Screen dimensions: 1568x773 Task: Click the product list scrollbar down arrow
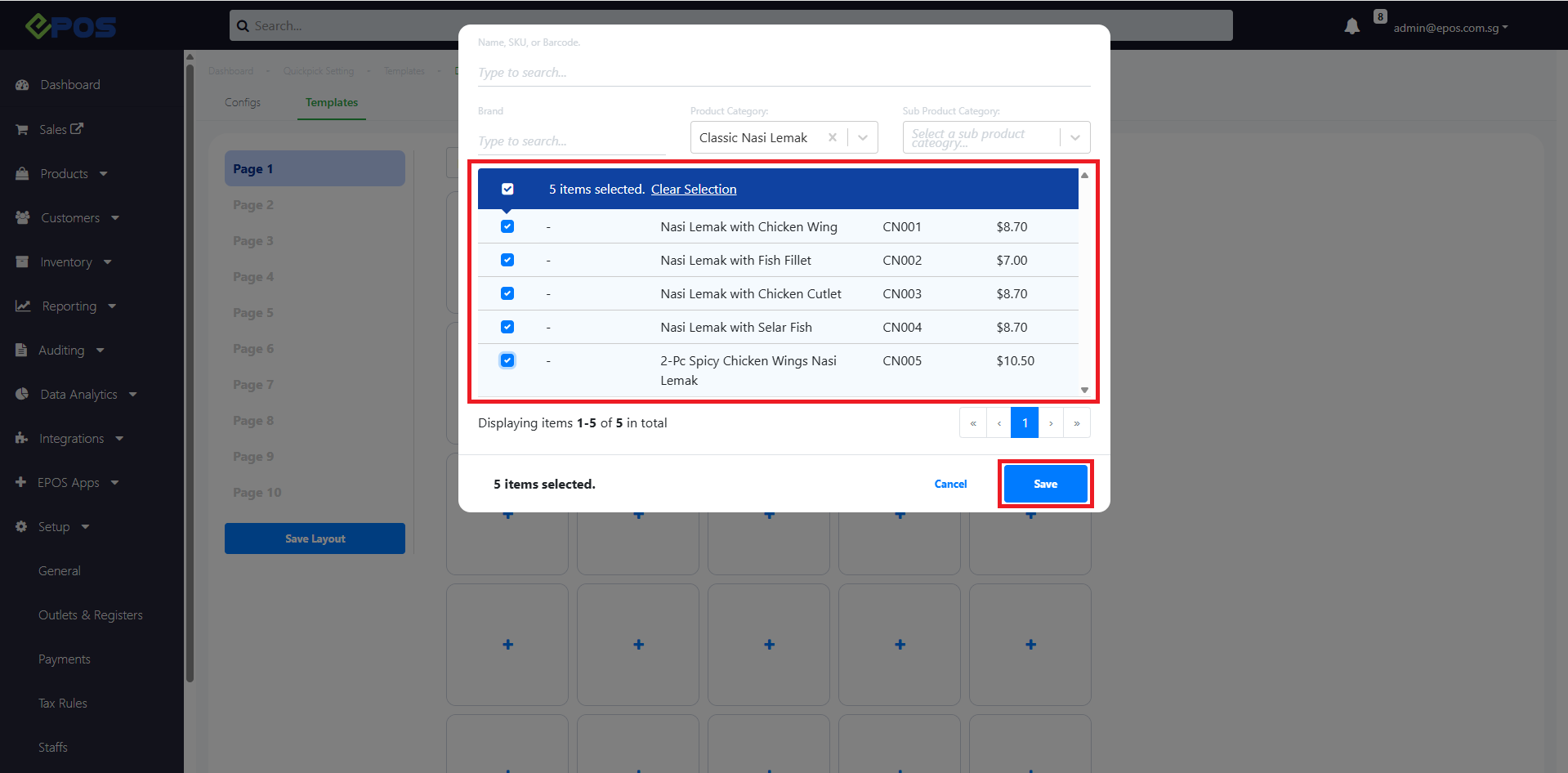tap(1084, 391)
